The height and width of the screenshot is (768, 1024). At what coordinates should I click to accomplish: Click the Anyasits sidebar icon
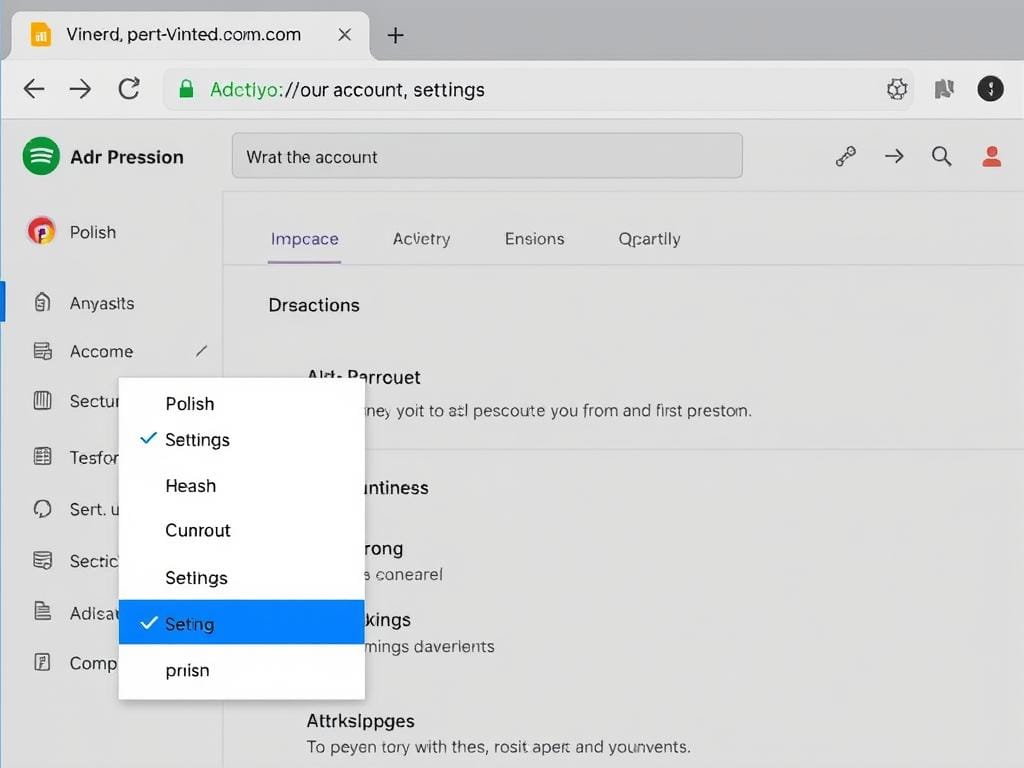click(42, 303)
